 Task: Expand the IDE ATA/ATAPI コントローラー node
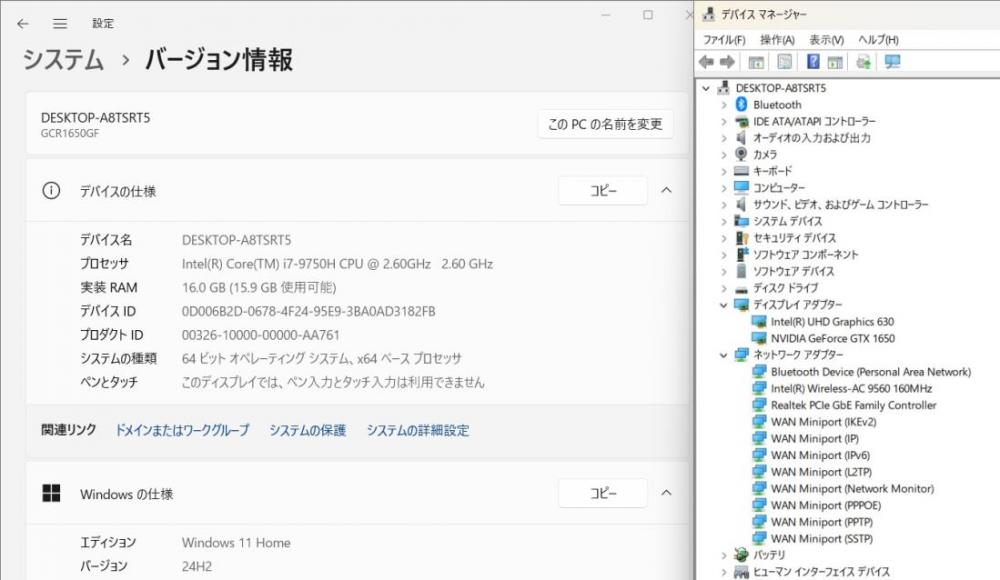(724, 121)
